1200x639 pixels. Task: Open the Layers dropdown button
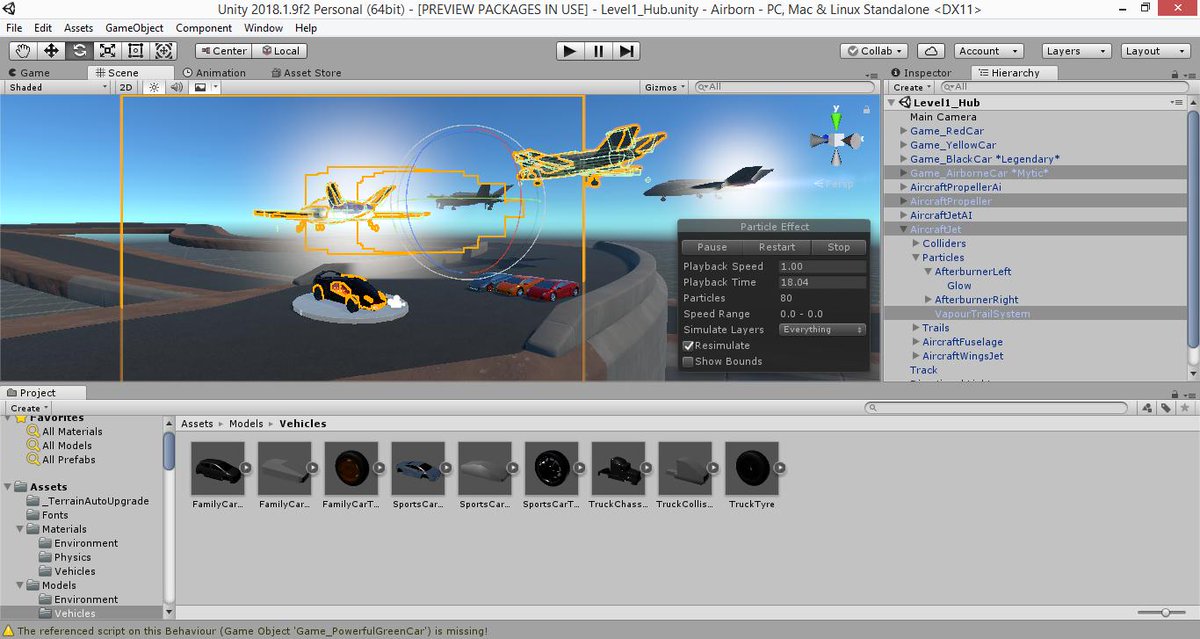(x=1075, y=51)
